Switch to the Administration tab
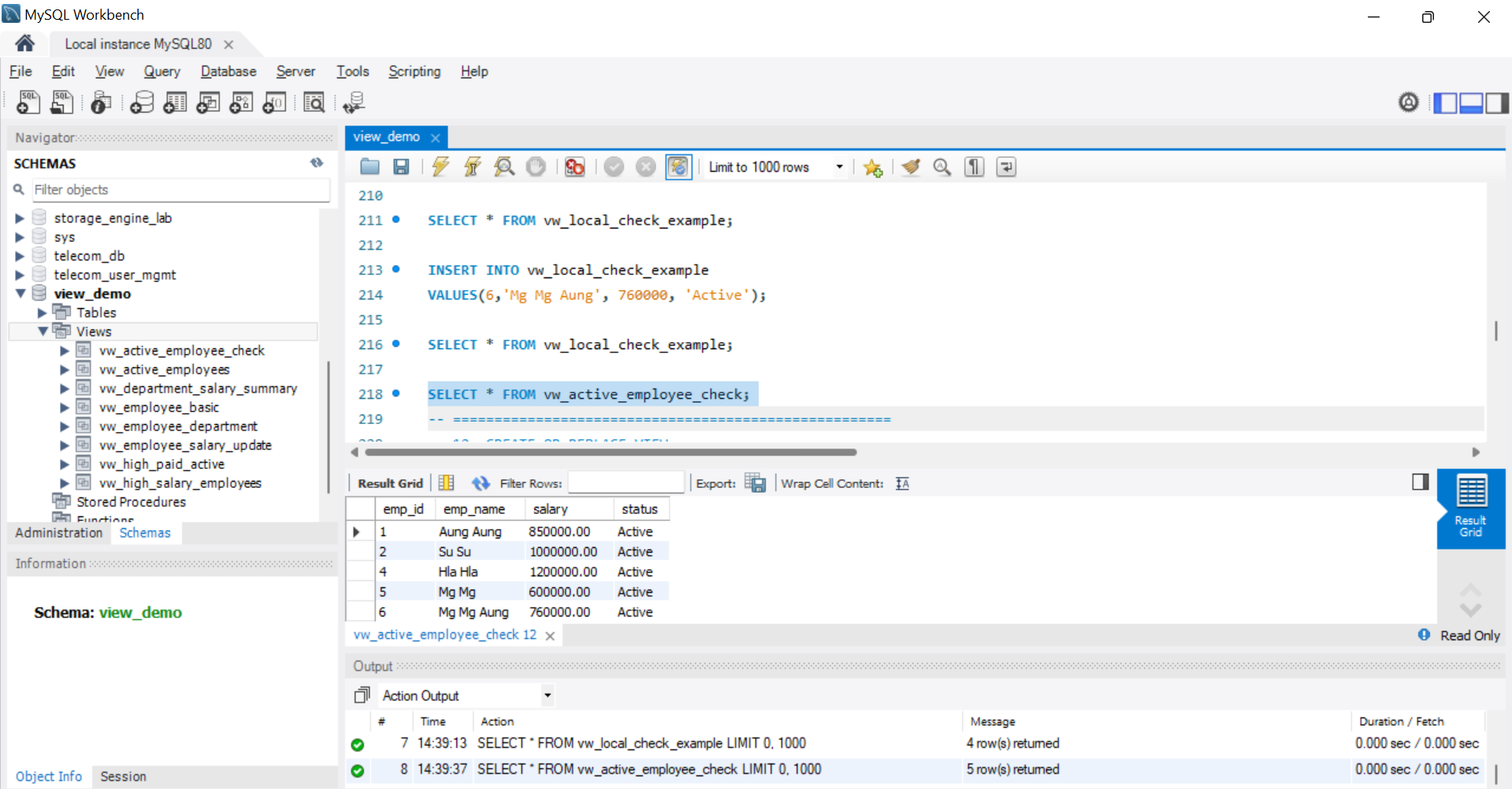 click(x=59, y=533)
